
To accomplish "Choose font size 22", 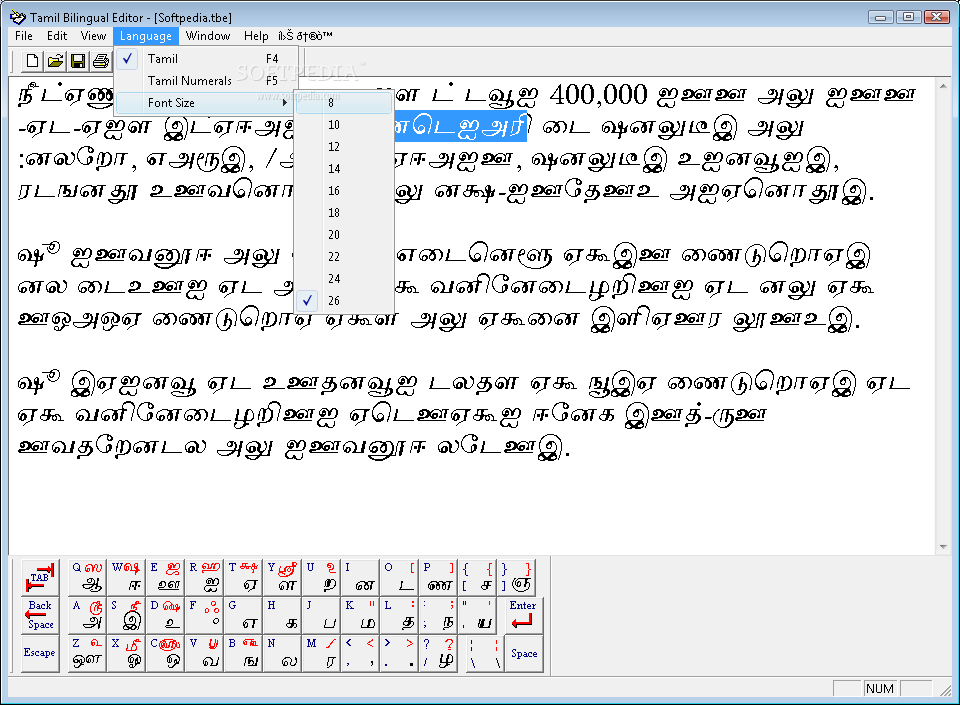I will click(x=344, y=257).
